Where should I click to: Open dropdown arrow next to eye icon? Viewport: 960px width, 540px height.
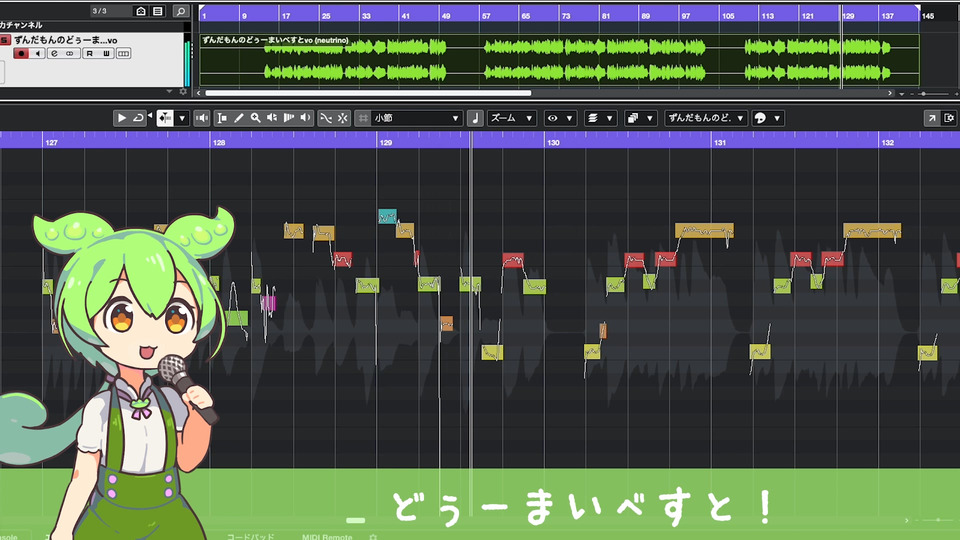569,118
